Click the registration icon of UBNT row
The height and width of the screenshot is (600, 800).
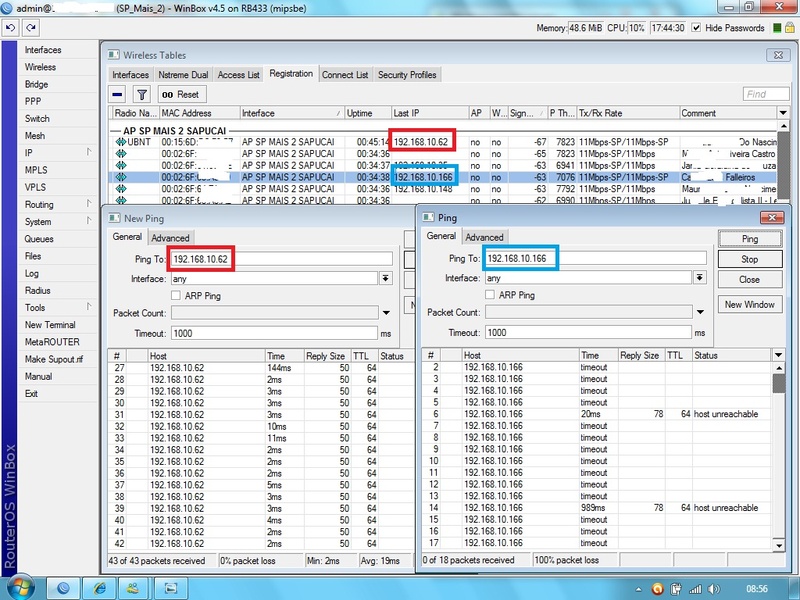pos(121,142)
